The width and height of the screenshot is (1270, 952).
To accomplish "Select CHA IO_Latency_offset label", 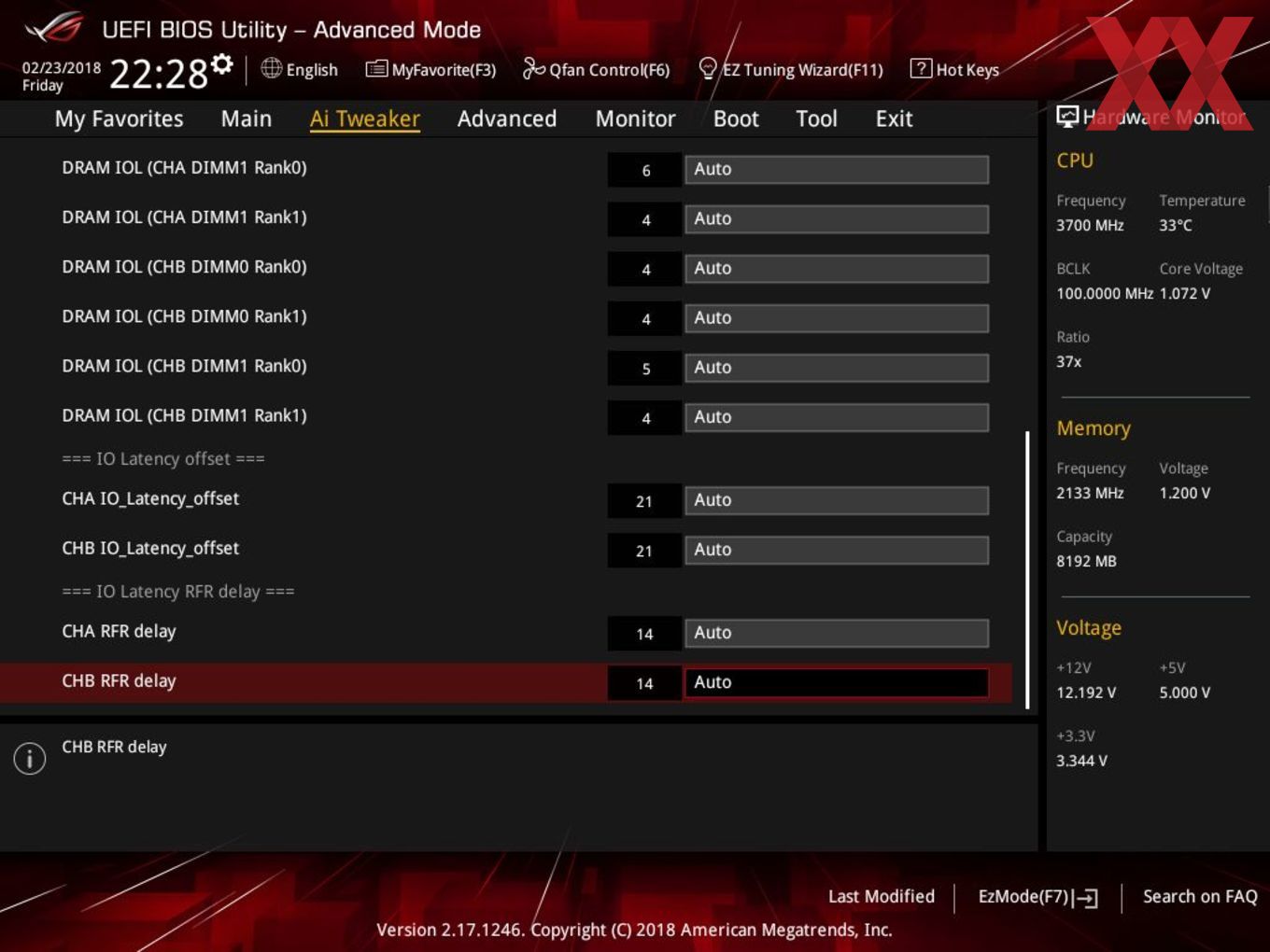I will click(x=150, y=498).
